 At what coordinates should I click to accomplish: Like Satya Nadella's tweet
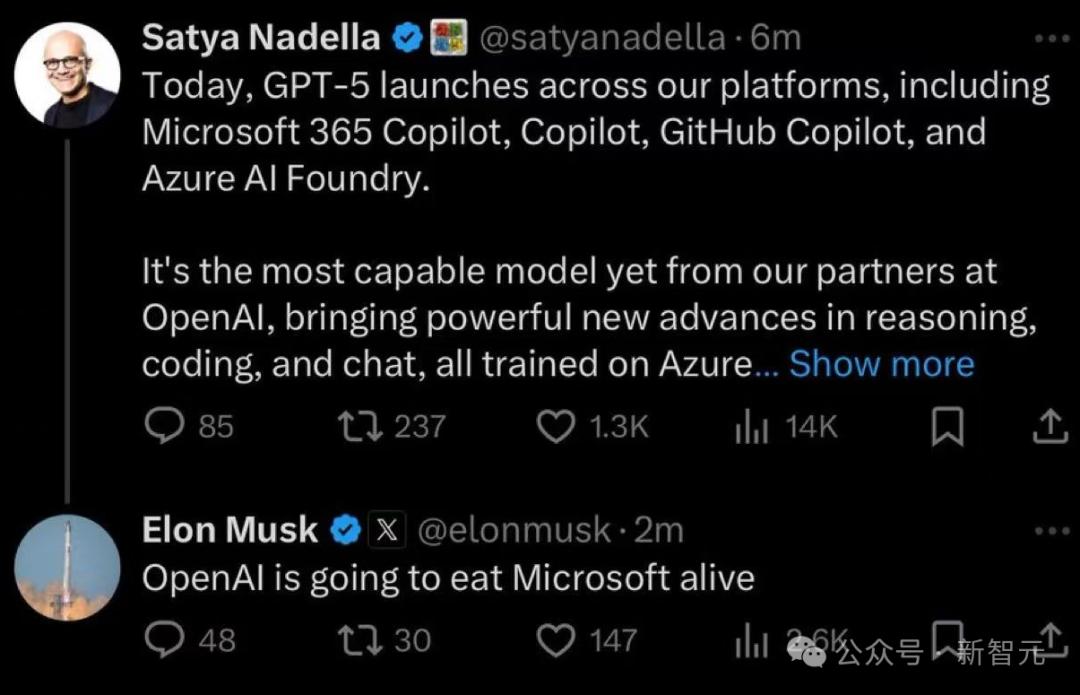555,427
